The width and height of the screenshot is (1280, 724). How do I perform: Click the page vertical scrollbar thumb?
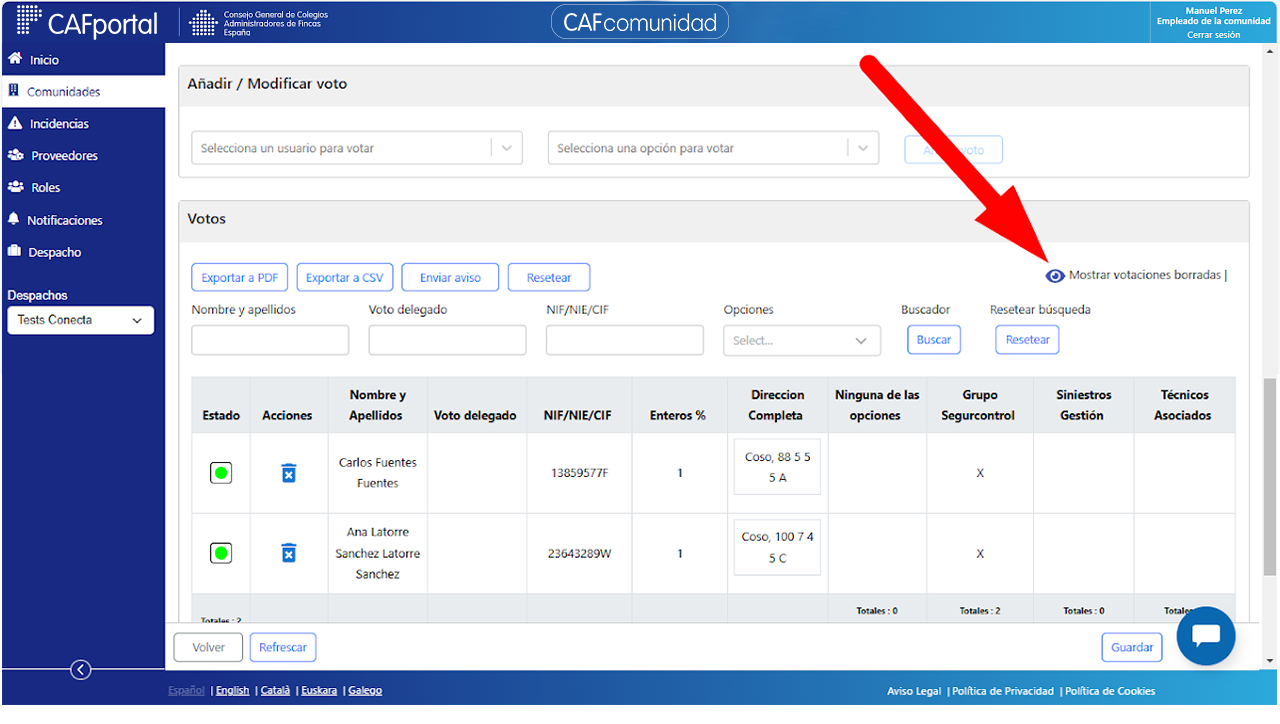[1270, 476]
